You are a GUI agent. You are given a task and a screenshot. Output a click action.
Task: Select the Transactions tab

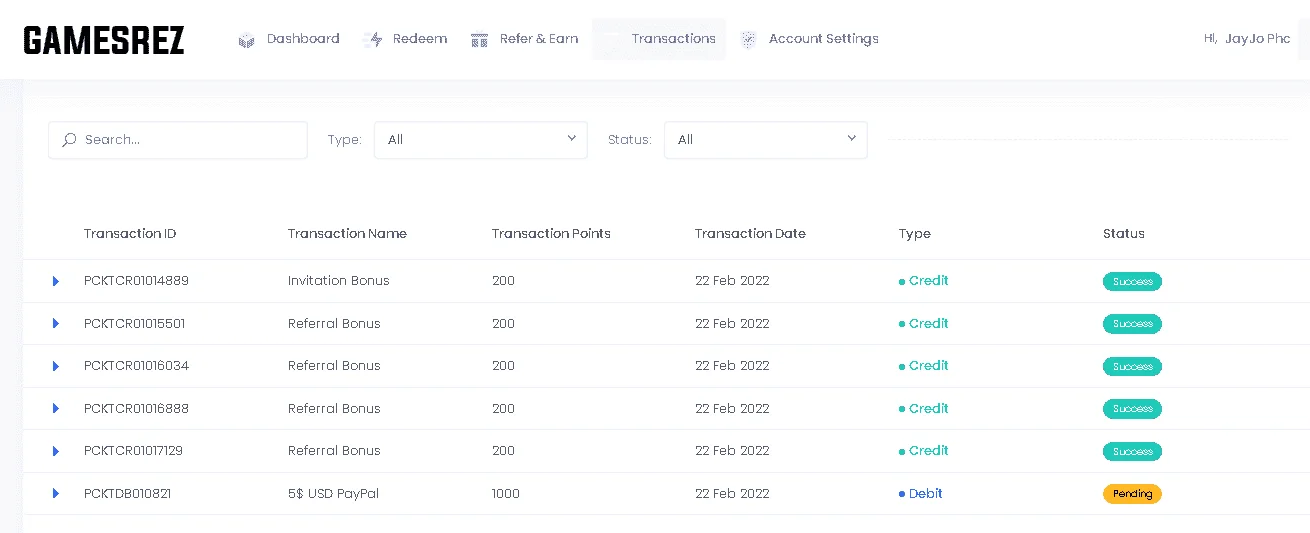click(x=659, y=39)
